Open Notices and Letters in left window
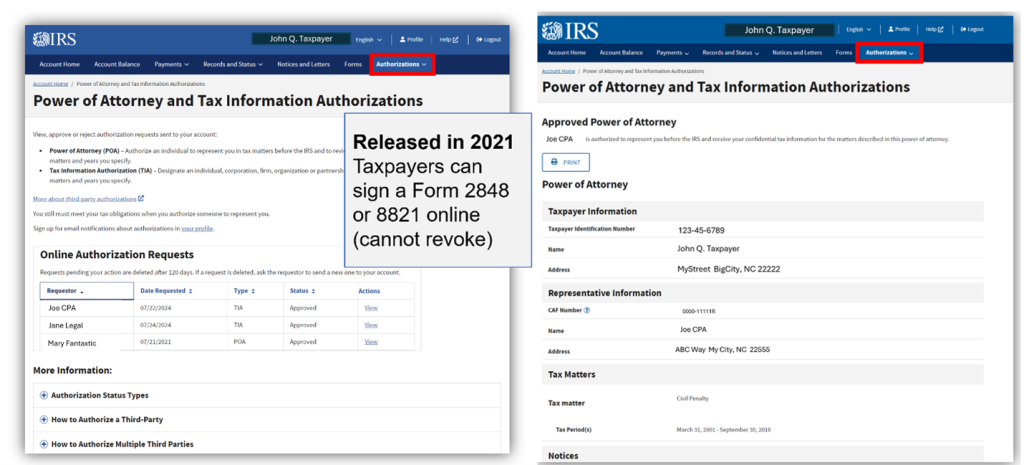The width and height of the screenshot is (1024, 465). [x=303, y=64]
